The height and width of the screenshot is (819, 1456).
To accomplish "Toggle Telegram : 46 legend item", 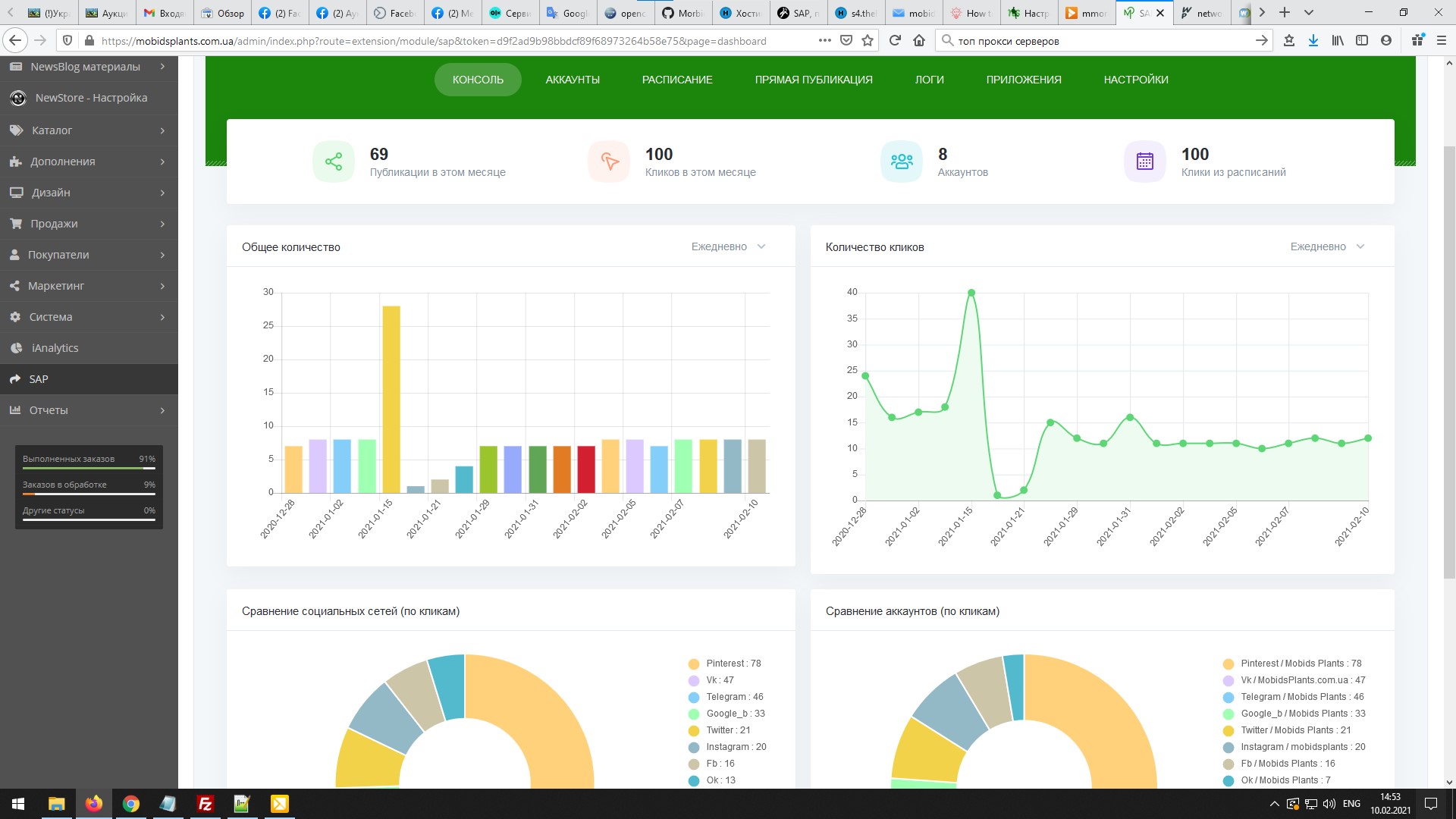I will [726, 697].
